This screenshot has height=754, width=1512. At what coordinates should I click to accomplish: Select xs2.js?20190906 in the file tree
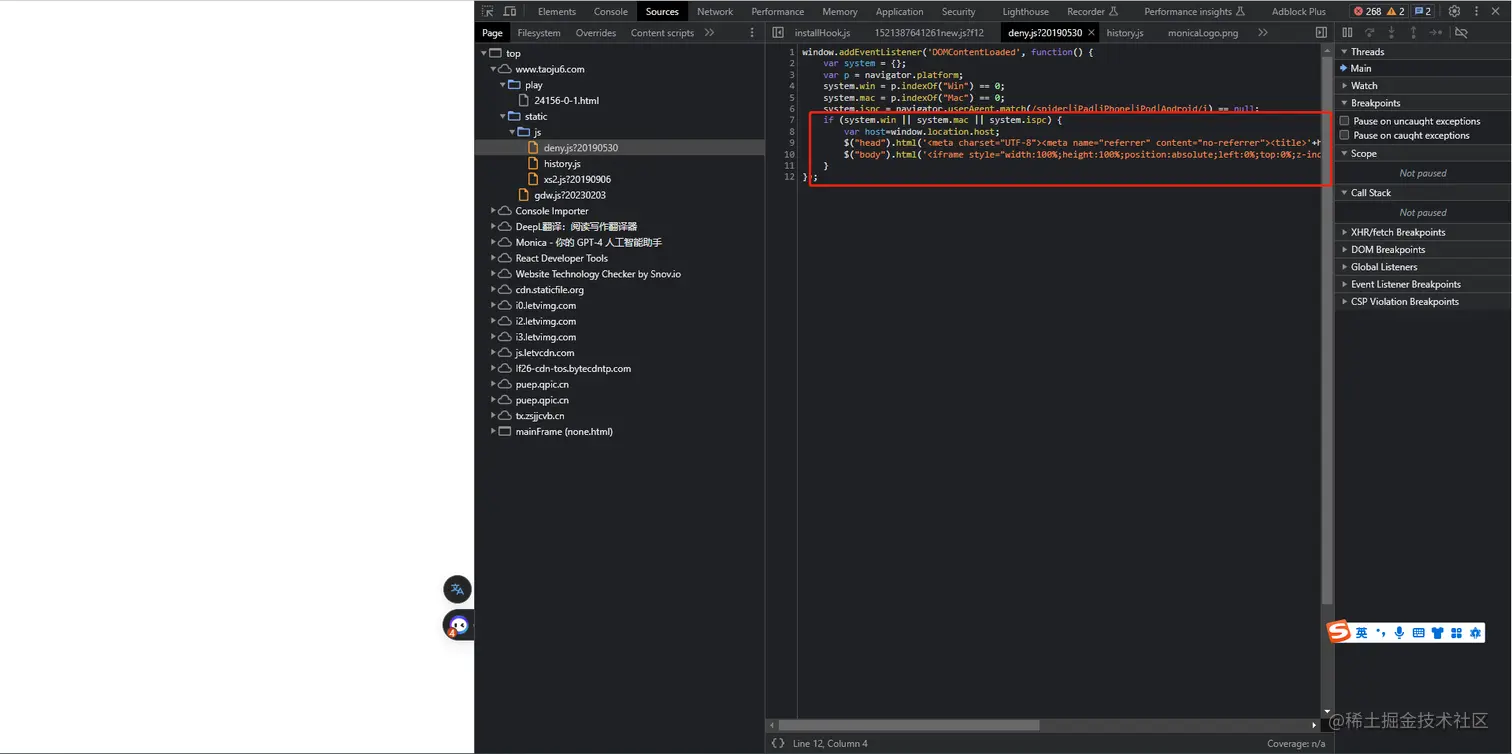577,179
